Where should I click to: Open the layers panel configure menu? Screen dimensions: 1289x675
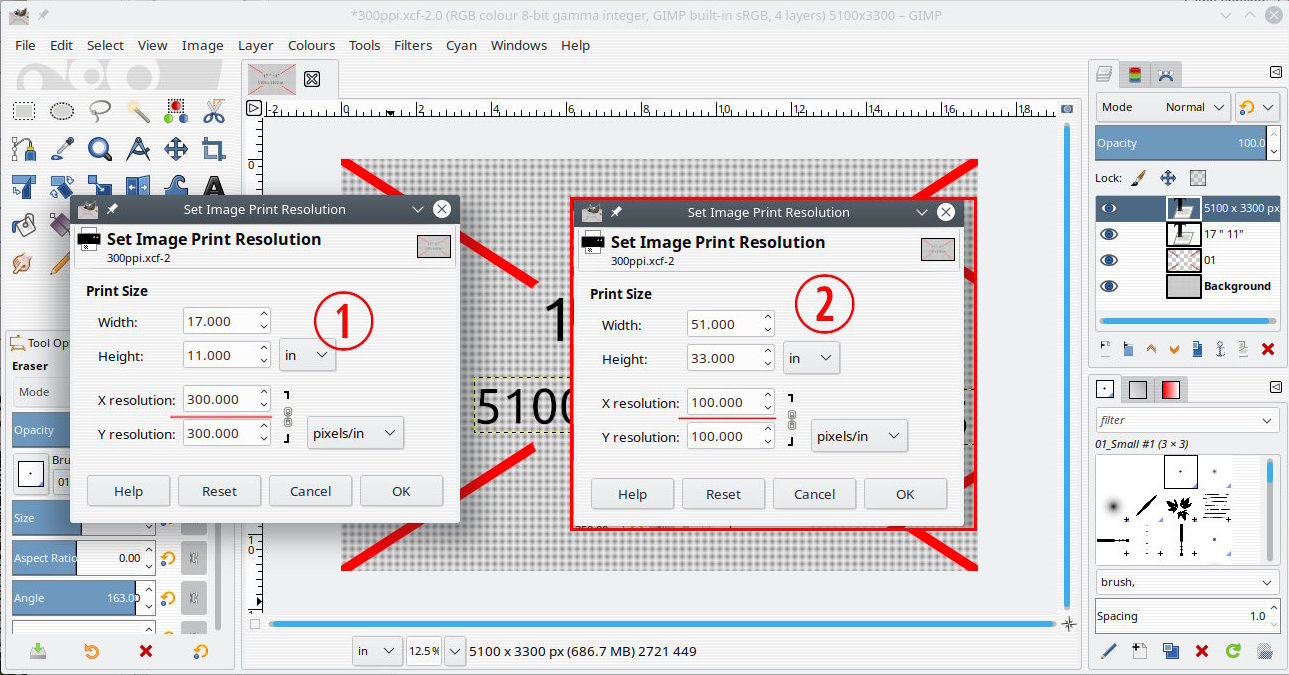pyautogui.click(x=1275, y=72)
